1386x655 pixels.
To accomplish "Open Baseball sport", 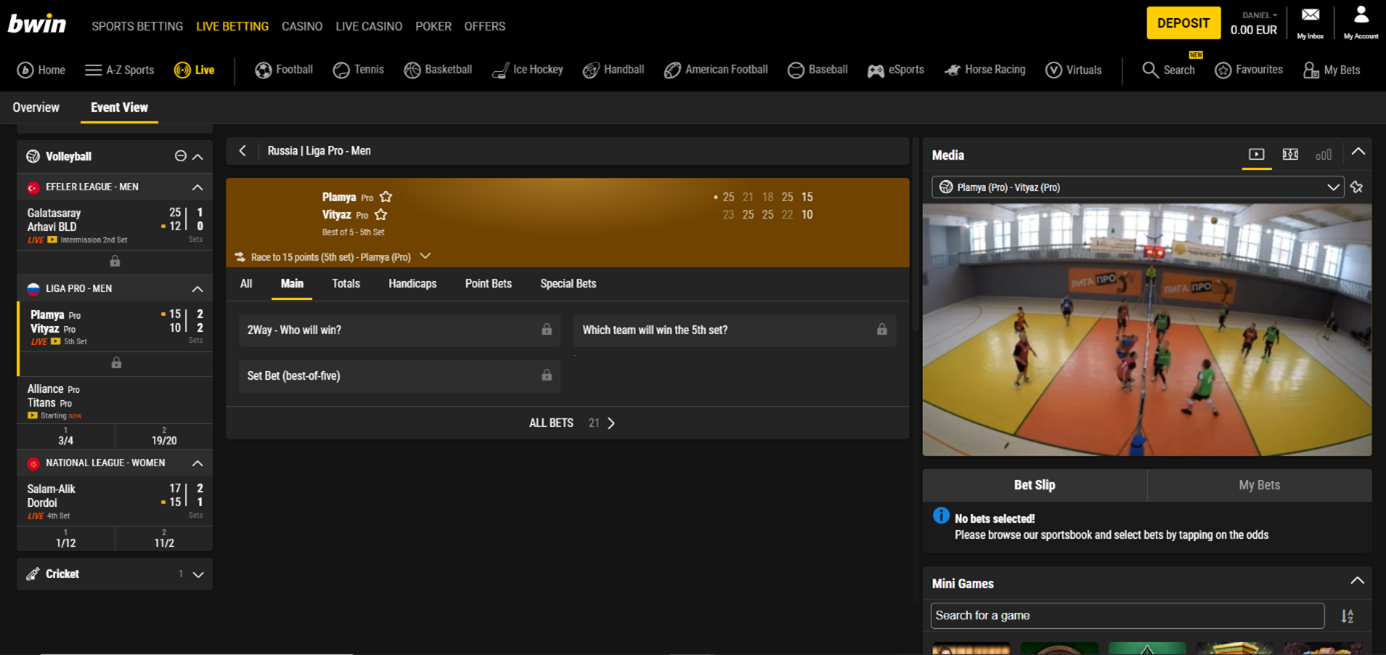I will pos(817,70).
